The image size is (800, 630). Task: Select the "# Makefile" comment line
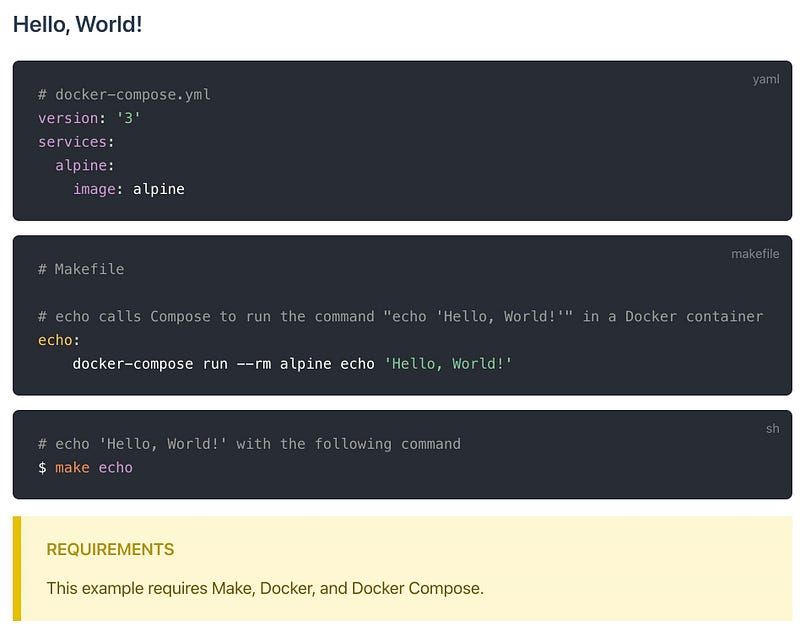point(81,269)
